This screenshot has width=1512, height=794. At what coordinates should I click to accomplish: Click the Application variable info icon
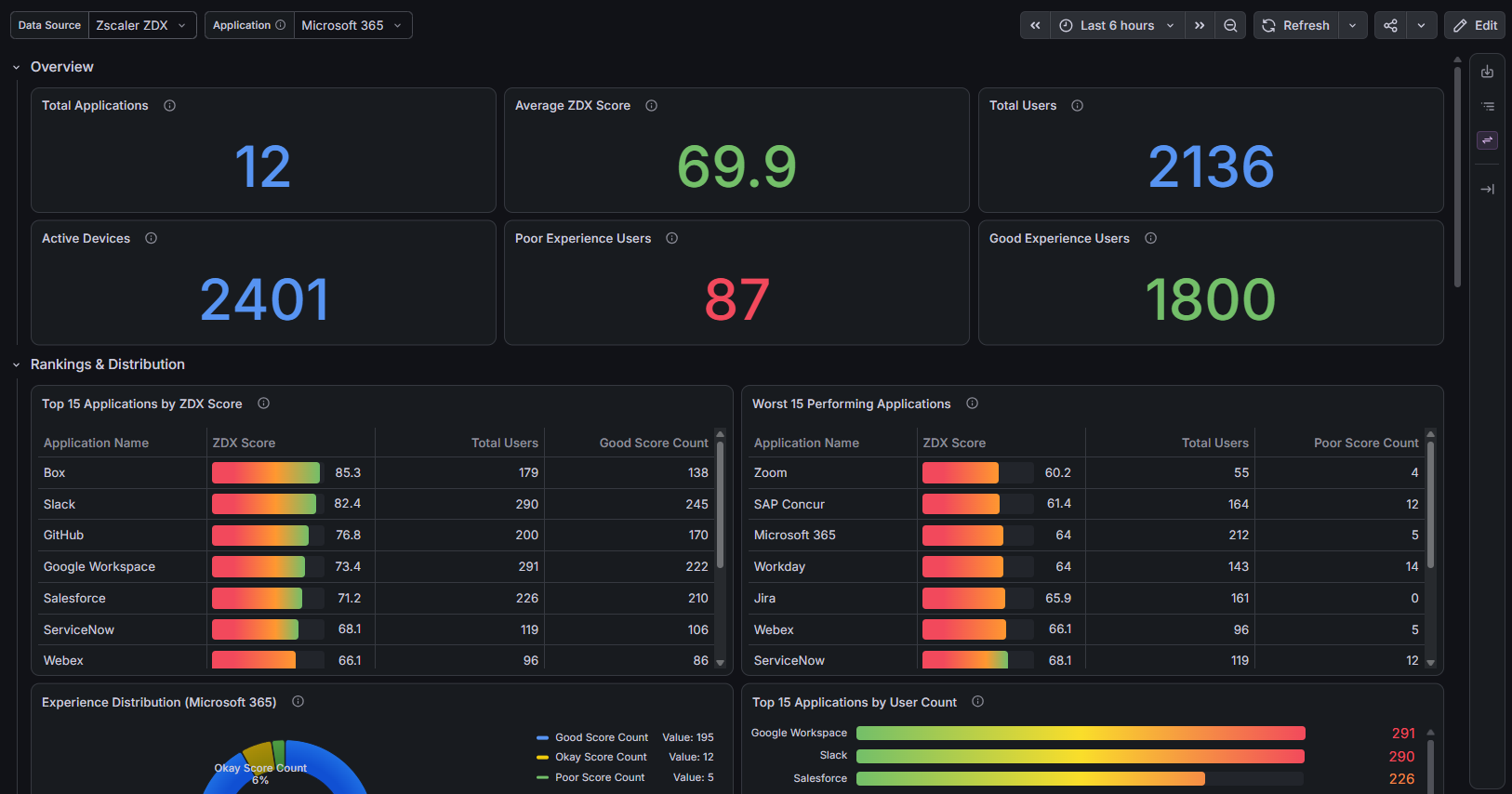281,25
